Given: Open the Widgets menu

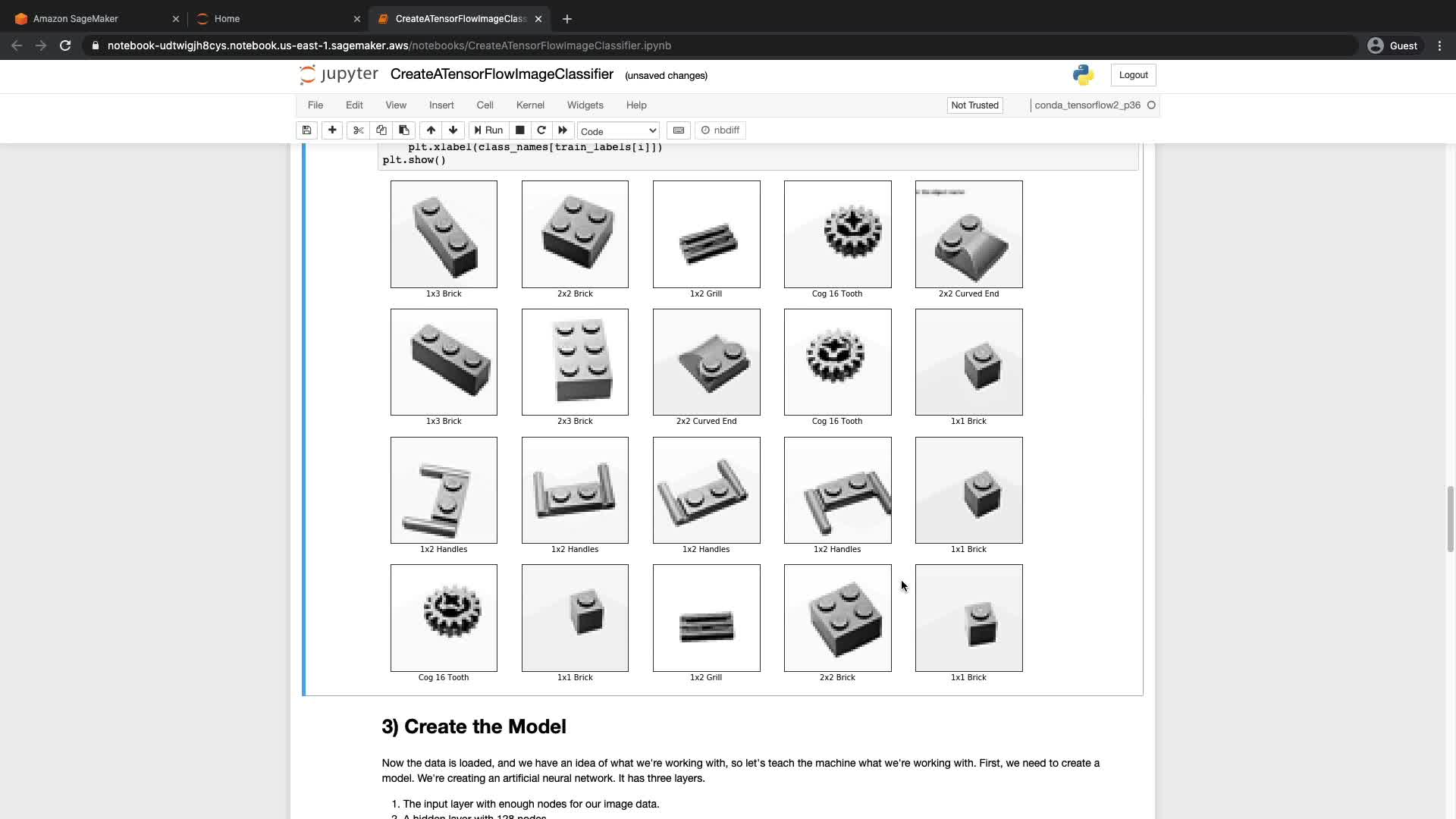Looking at the screenshot, I should point(585,105).
